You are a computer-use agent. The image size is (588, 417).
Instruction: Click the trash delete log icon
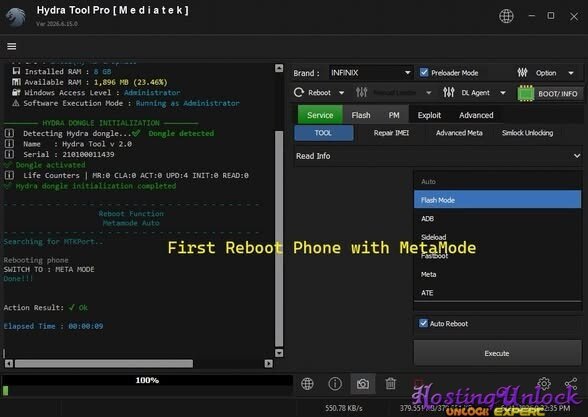[390, 384]
